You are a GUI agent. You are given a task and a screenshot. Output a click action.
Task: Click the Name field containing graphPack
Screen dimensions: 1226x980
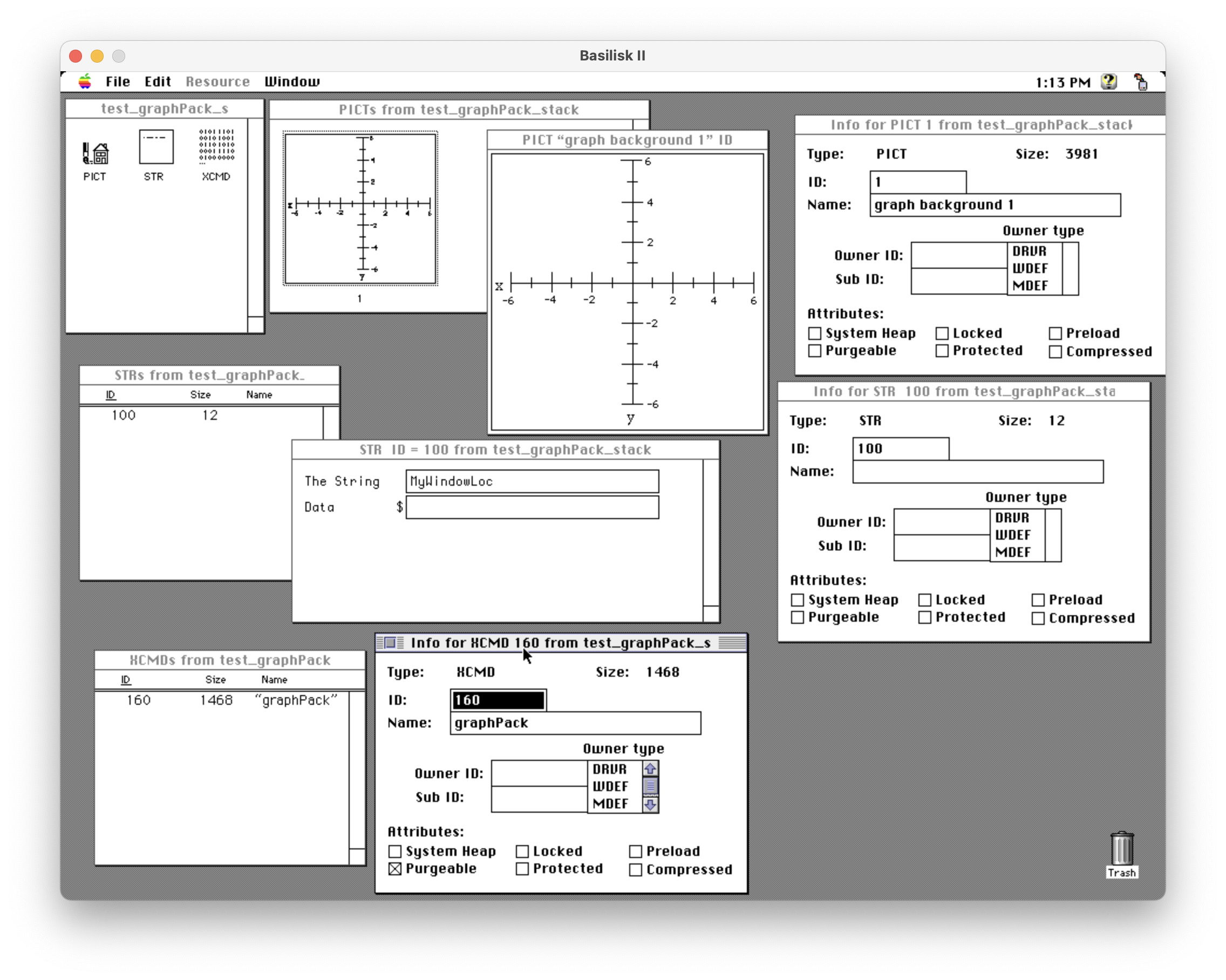click(x=574, y=723)
